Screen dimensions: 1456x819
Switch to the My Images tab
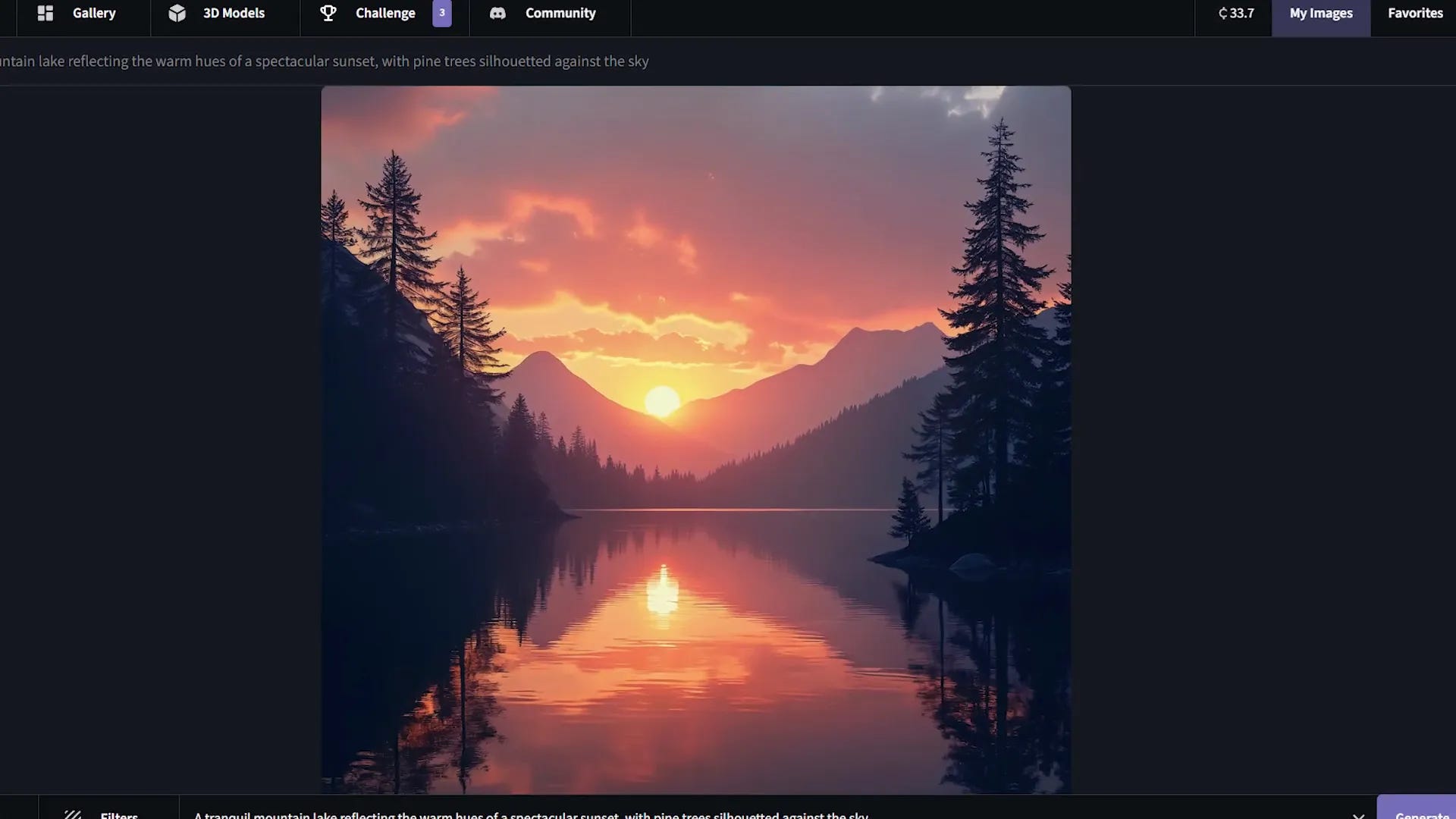(x=1320, y=13)
